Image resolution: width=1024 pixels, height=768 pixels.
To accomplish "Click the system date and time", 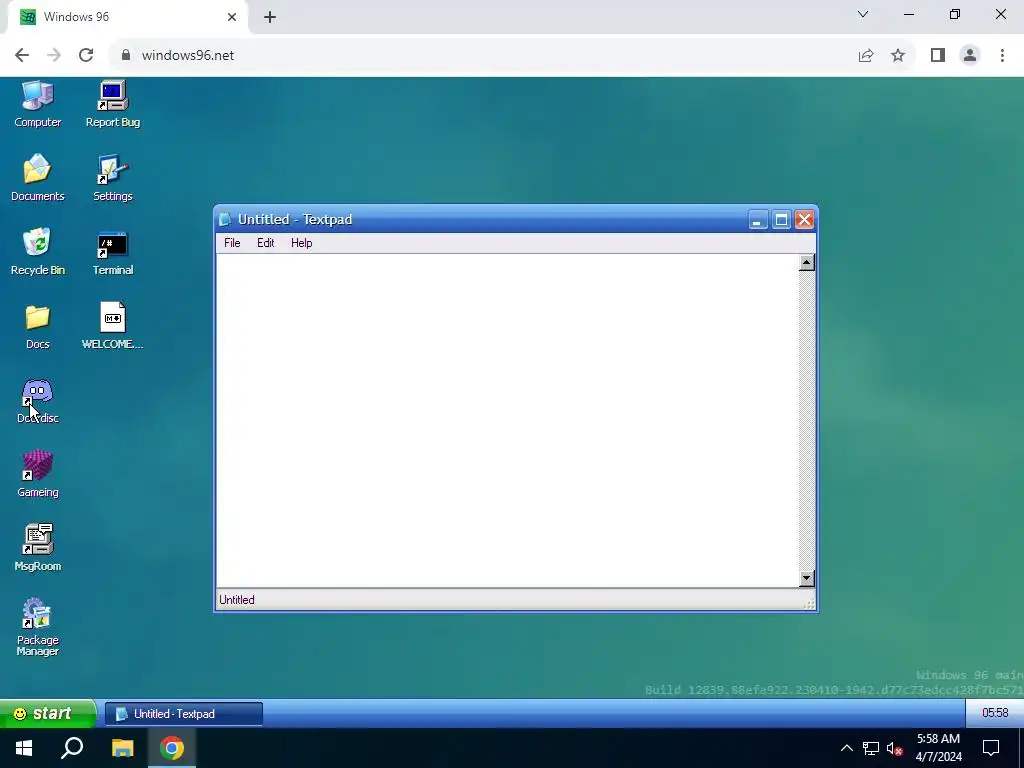I will (938, 748).
